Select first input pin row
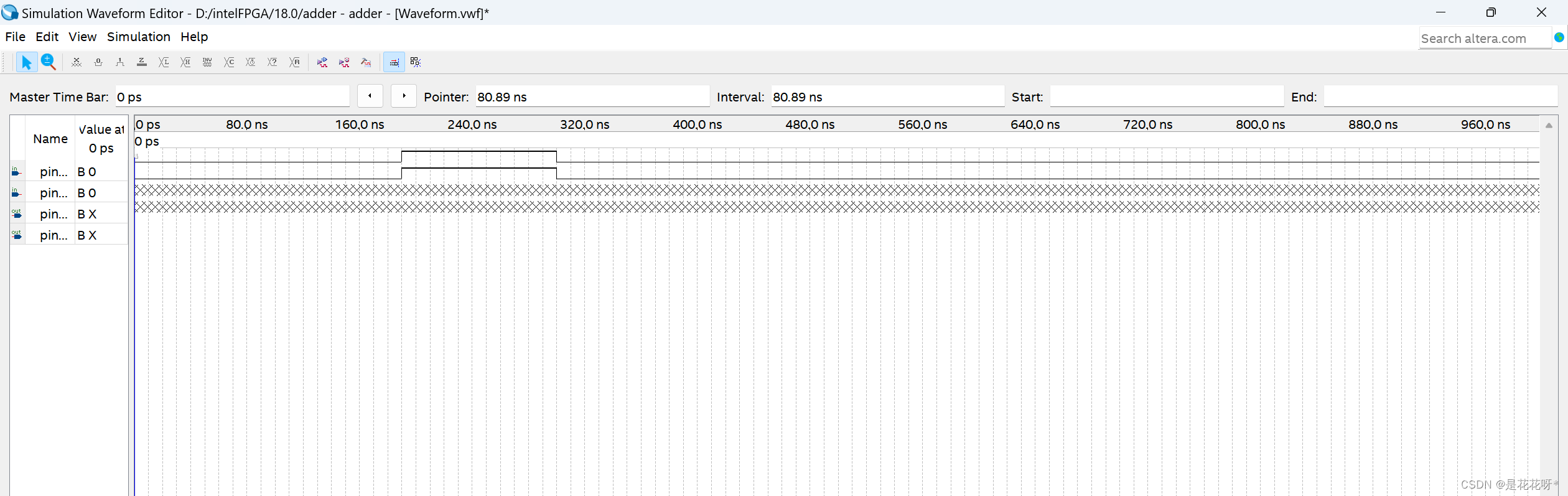The width and height of the screenshot is (1568, 496). (x=69, y=172)
